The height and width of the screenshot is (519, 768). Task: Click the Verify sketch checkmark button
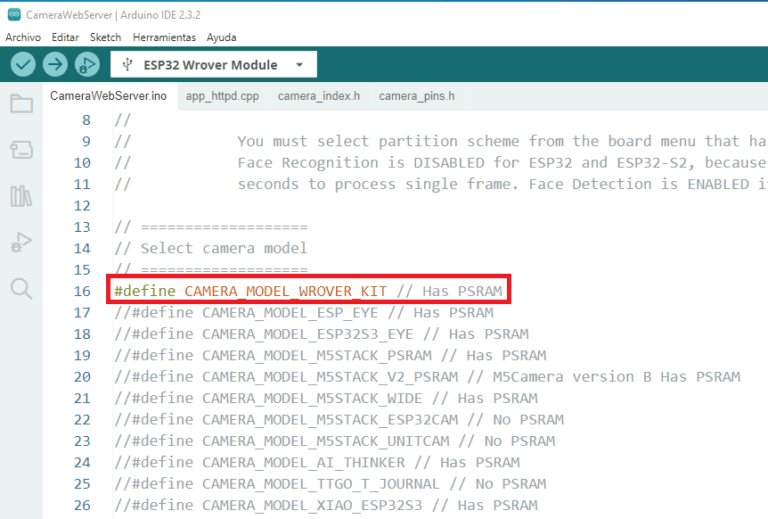(23, 65)
